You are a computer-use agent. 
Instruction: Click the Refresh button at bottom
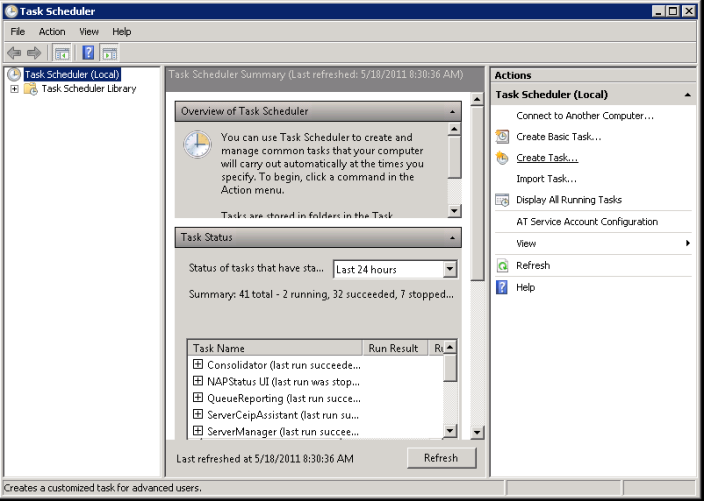click(x=441, y=458)
